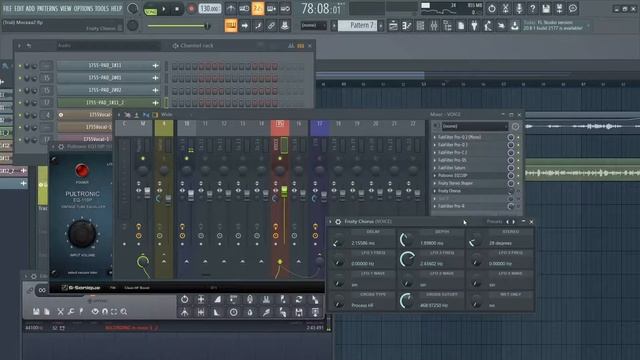Toggle the loop recording icon

285,9
